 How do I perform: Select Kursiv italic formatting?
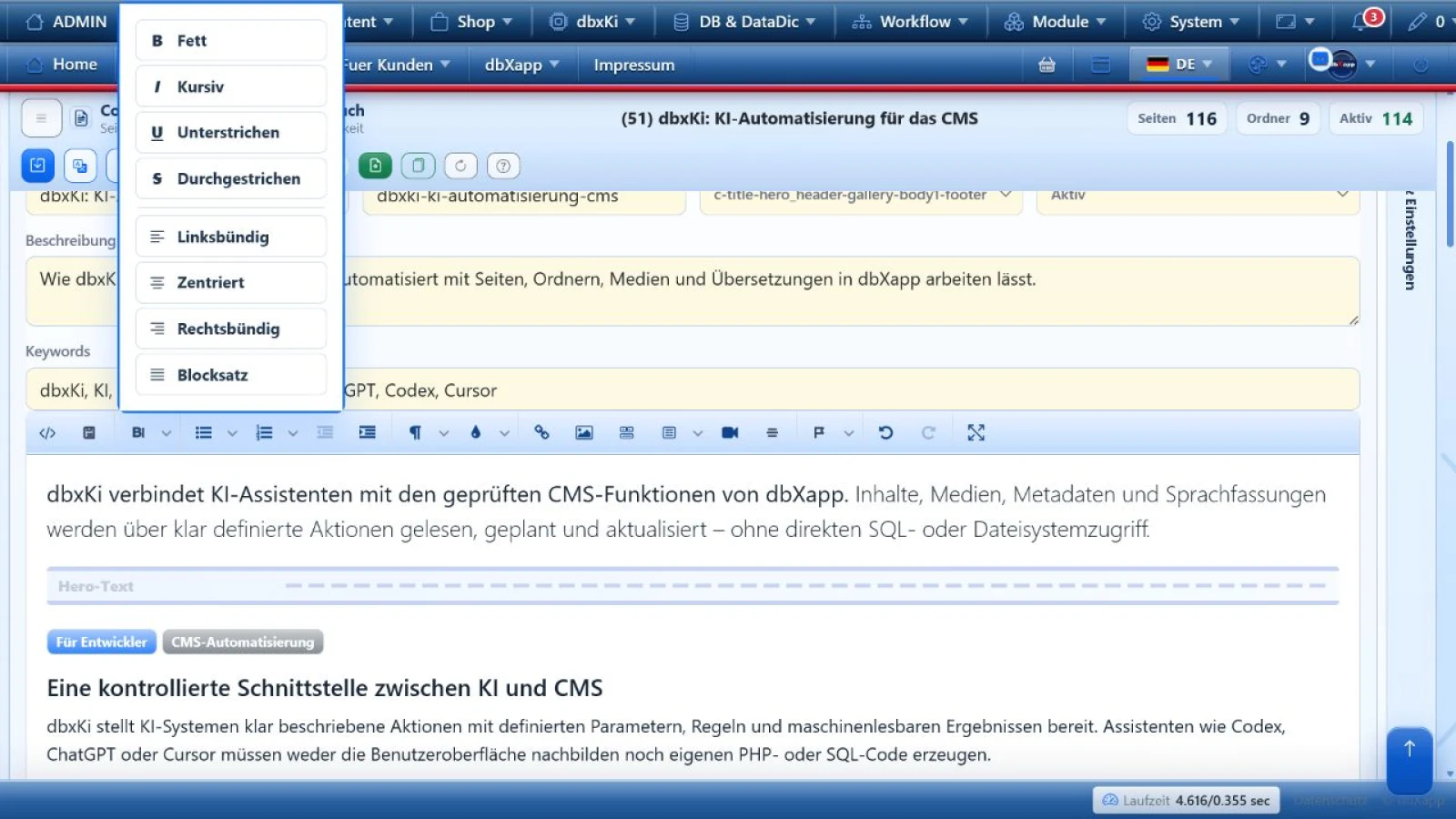point(231,86)
